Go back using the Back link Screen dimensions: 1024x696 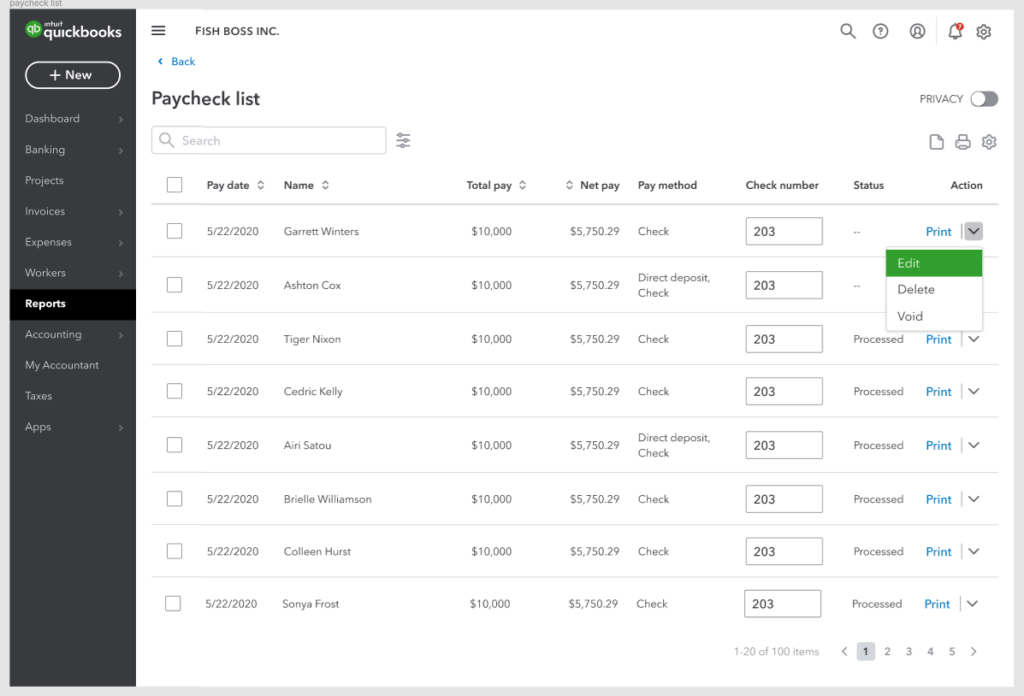click(x=176, y=61)
